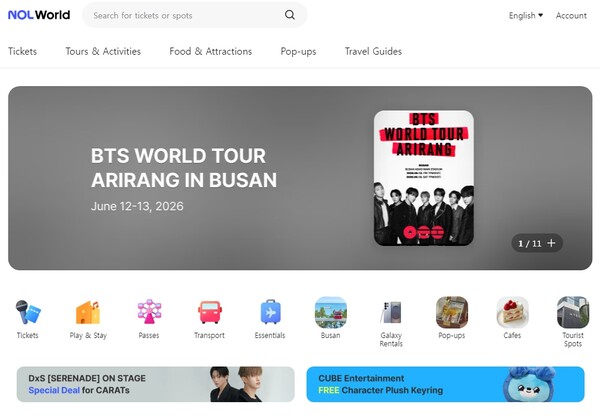Open the Account link

point(571,16)
